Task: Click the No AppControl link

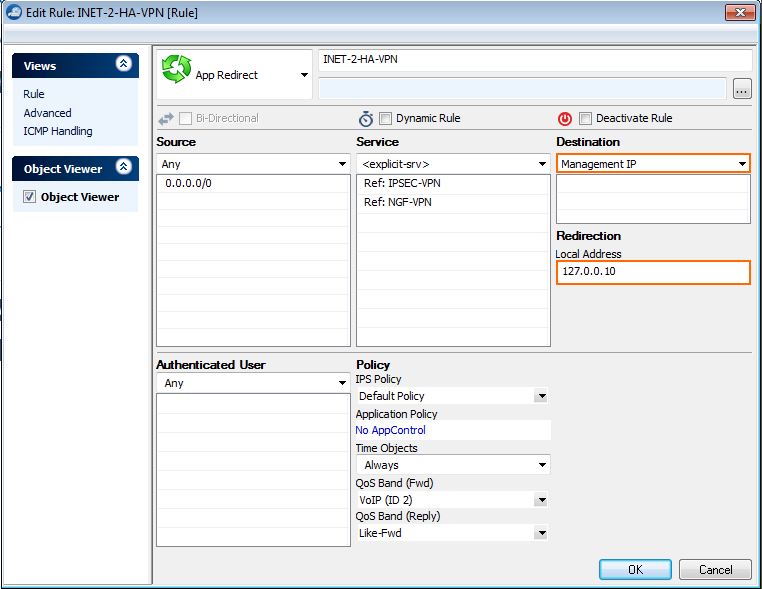Action: pos(390,430)
